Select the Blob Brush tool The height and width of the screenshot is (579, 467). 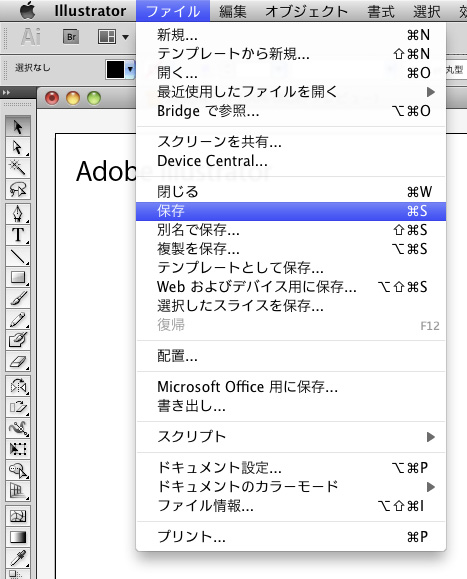point(18,340)
